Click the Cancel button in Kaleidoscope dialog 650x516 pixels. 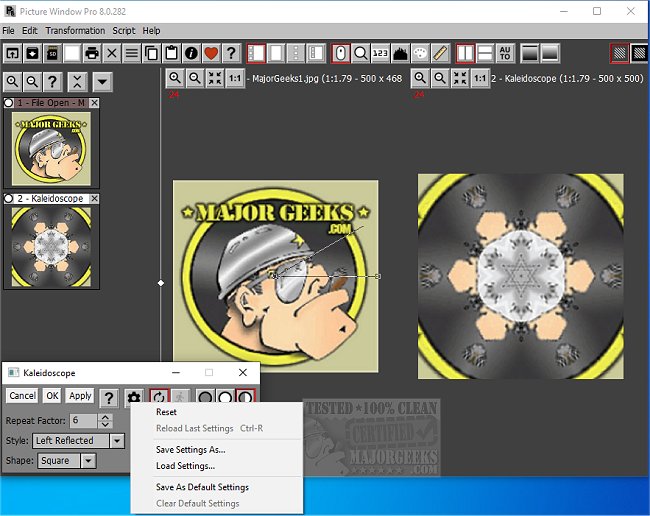tap(22, 396)
